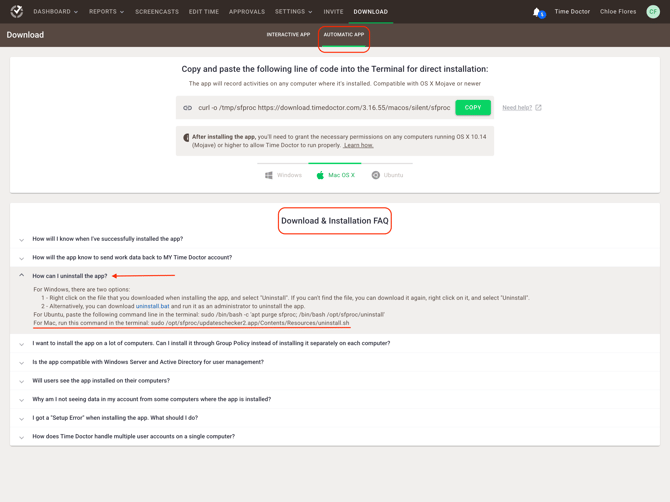
Task: Open the Dashboard dropdown menu
Action: (56, 12)
